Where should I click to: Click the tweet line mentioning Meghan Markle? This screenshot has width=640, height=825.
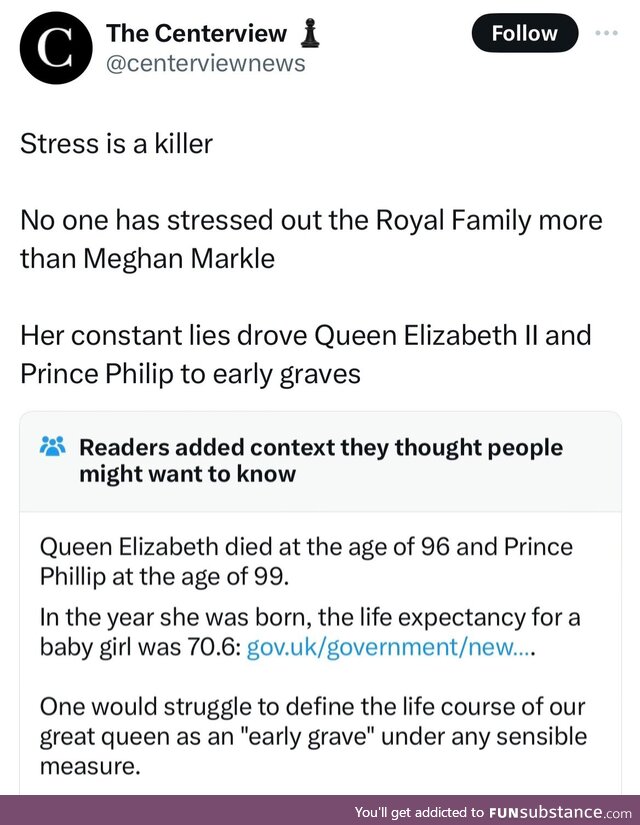tap(311, 239)
